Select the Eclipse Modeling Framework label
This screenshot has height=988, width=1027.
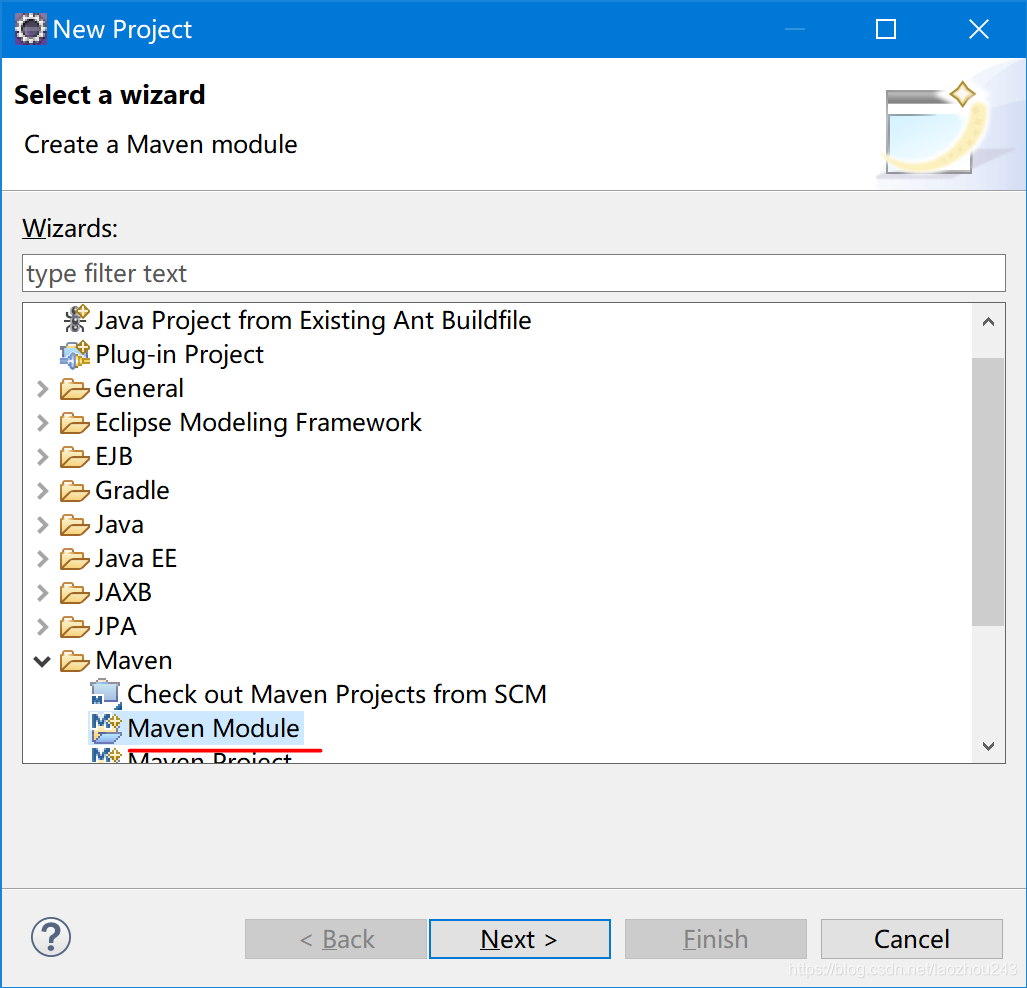point(259,423)
